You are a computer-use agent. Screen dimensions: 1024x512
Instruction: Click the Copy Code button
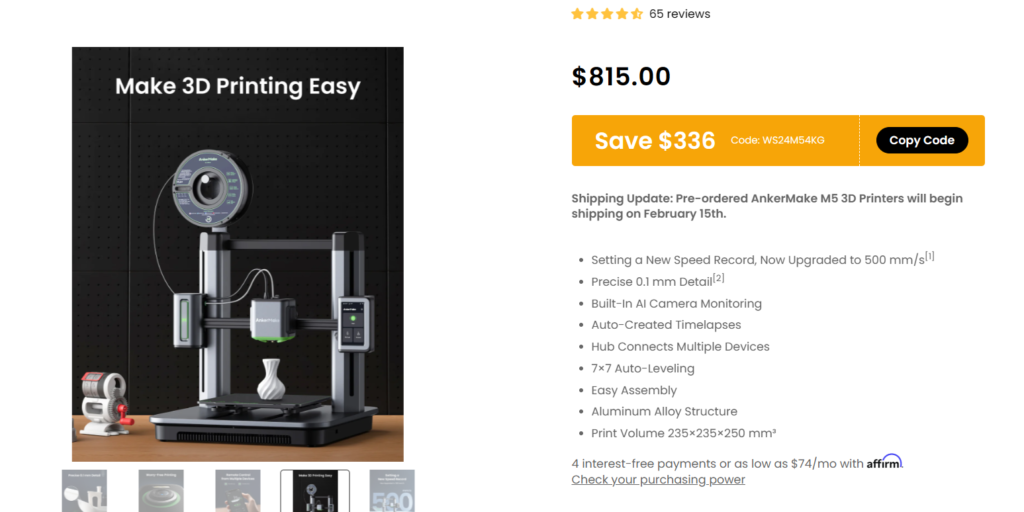point(921,140)
